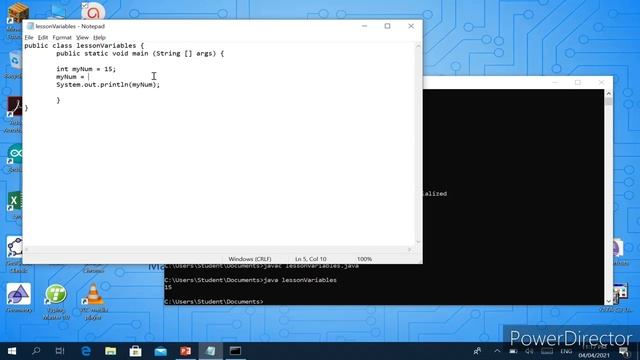Switch to PowerPoint on the taskbar
640x360 pixels.
click(186, 351)
